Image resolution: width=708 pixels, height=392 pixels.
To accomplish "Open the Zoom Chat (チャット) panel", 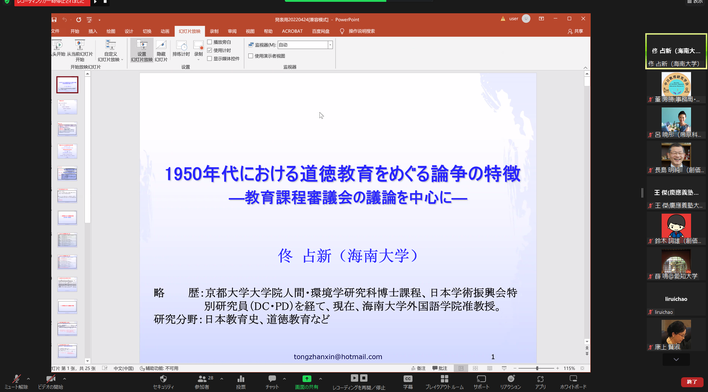I will [272, 382].
